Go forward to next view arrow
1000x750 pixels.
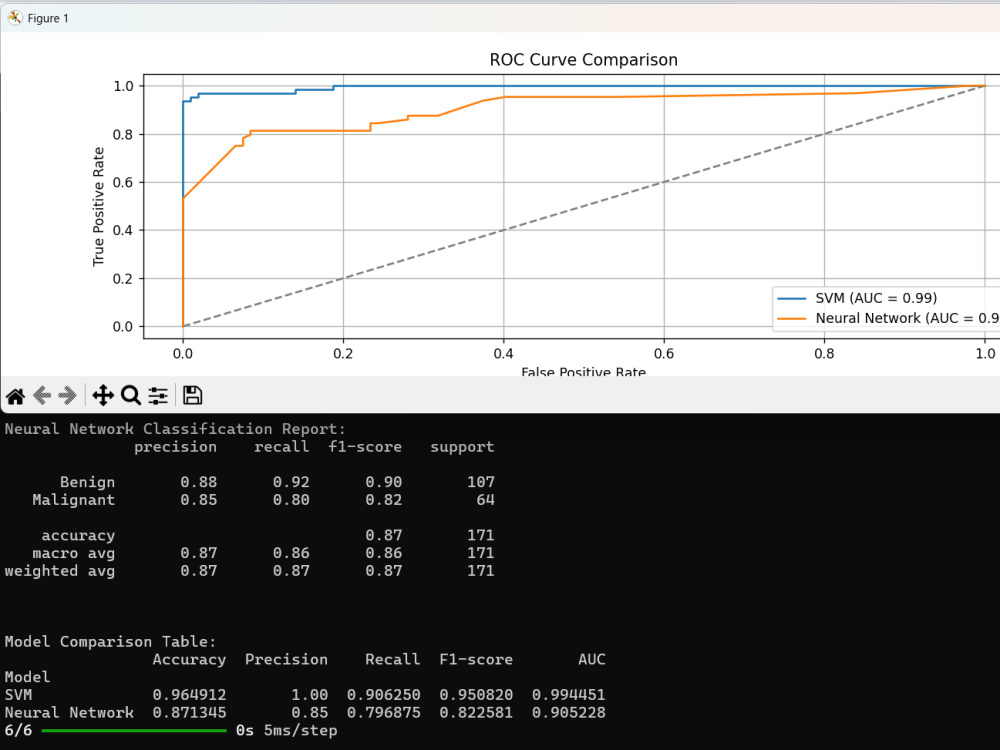(x=68, y=396)
